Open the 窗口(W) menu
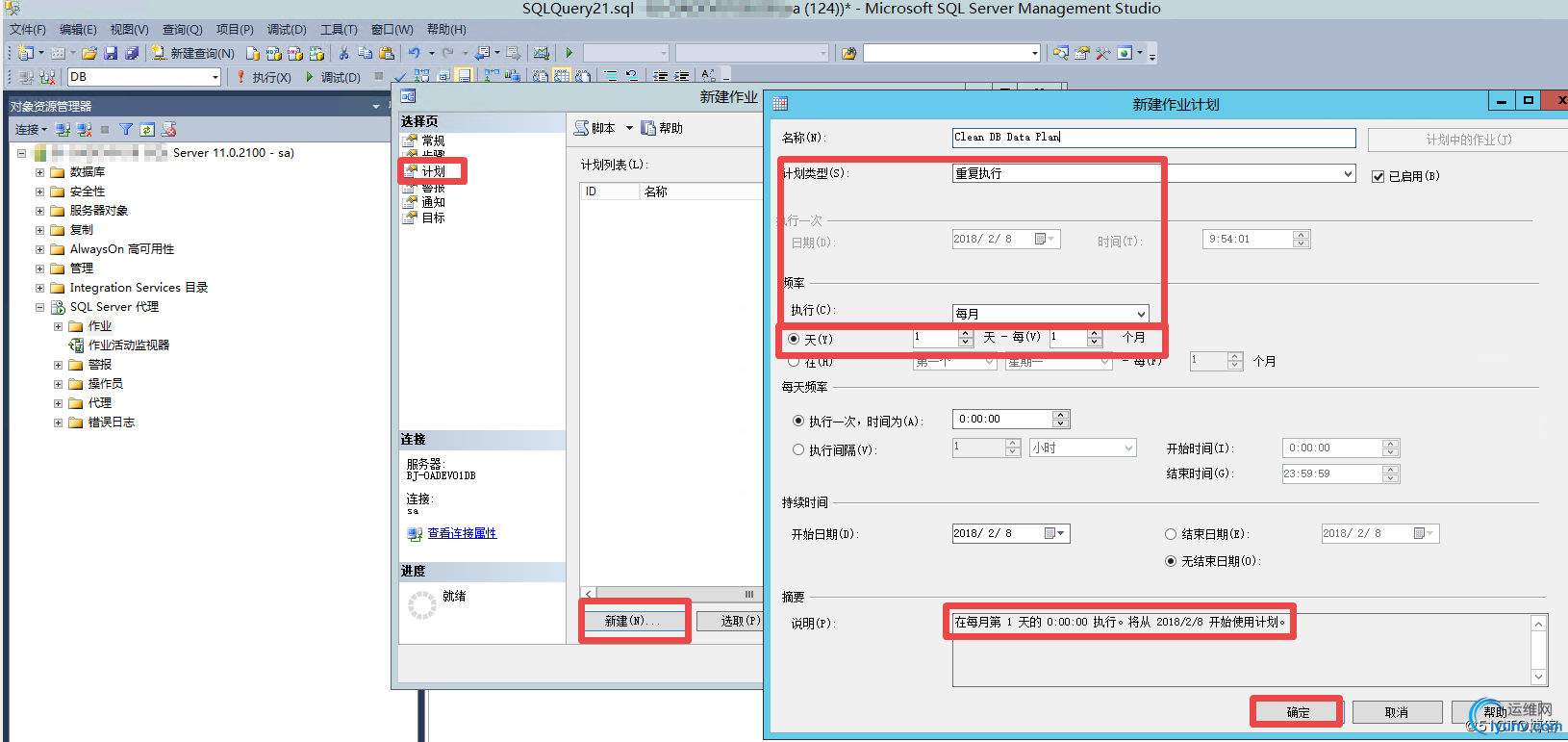The height and width of the screenshot is (742, 1568). click(392, 30)
